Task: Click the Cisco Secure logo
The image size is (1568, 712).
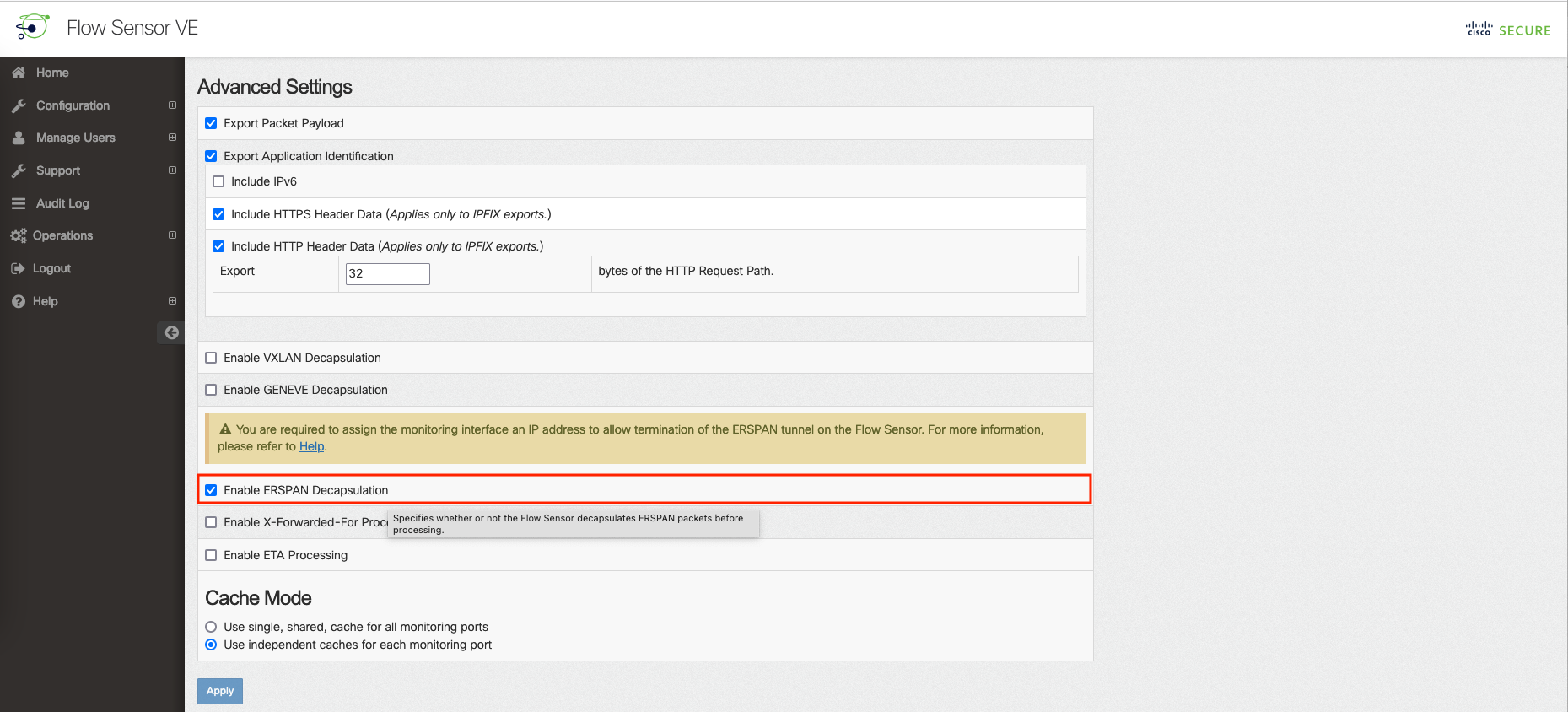Action: point(1508,30)
